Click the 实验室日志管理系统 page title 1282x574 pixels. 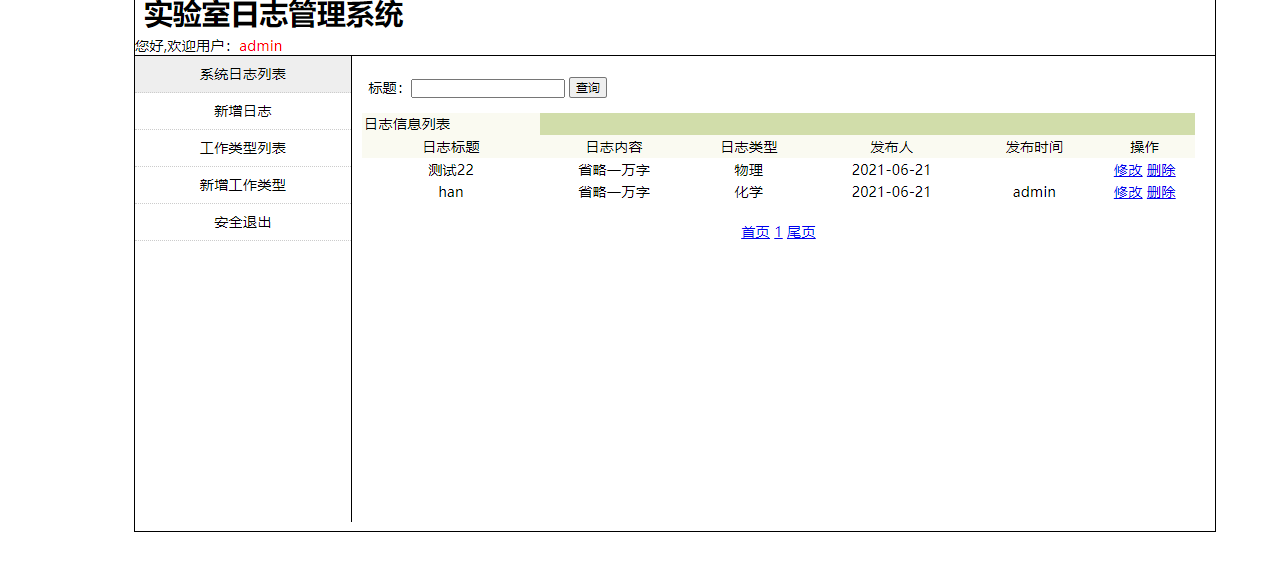click(273, 16)
